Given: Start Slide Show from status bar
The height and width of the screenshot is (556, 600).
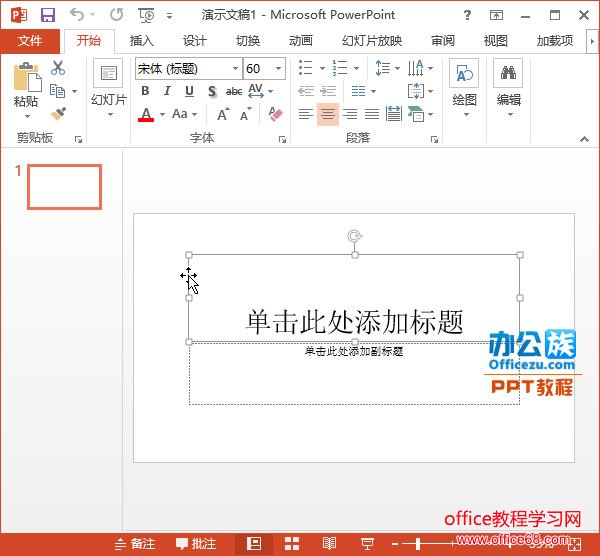Looking at the screenshot, I should [367, 544].
